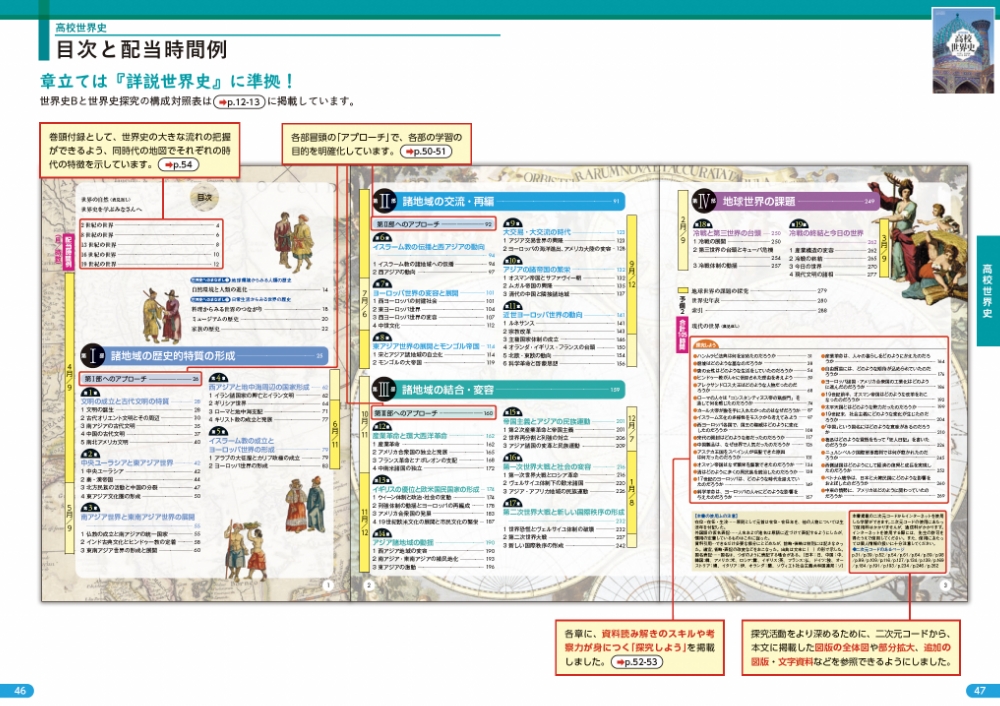
Task: Click the chapter 10 badge above アジアの諸帝国
Action: (512, 261)
